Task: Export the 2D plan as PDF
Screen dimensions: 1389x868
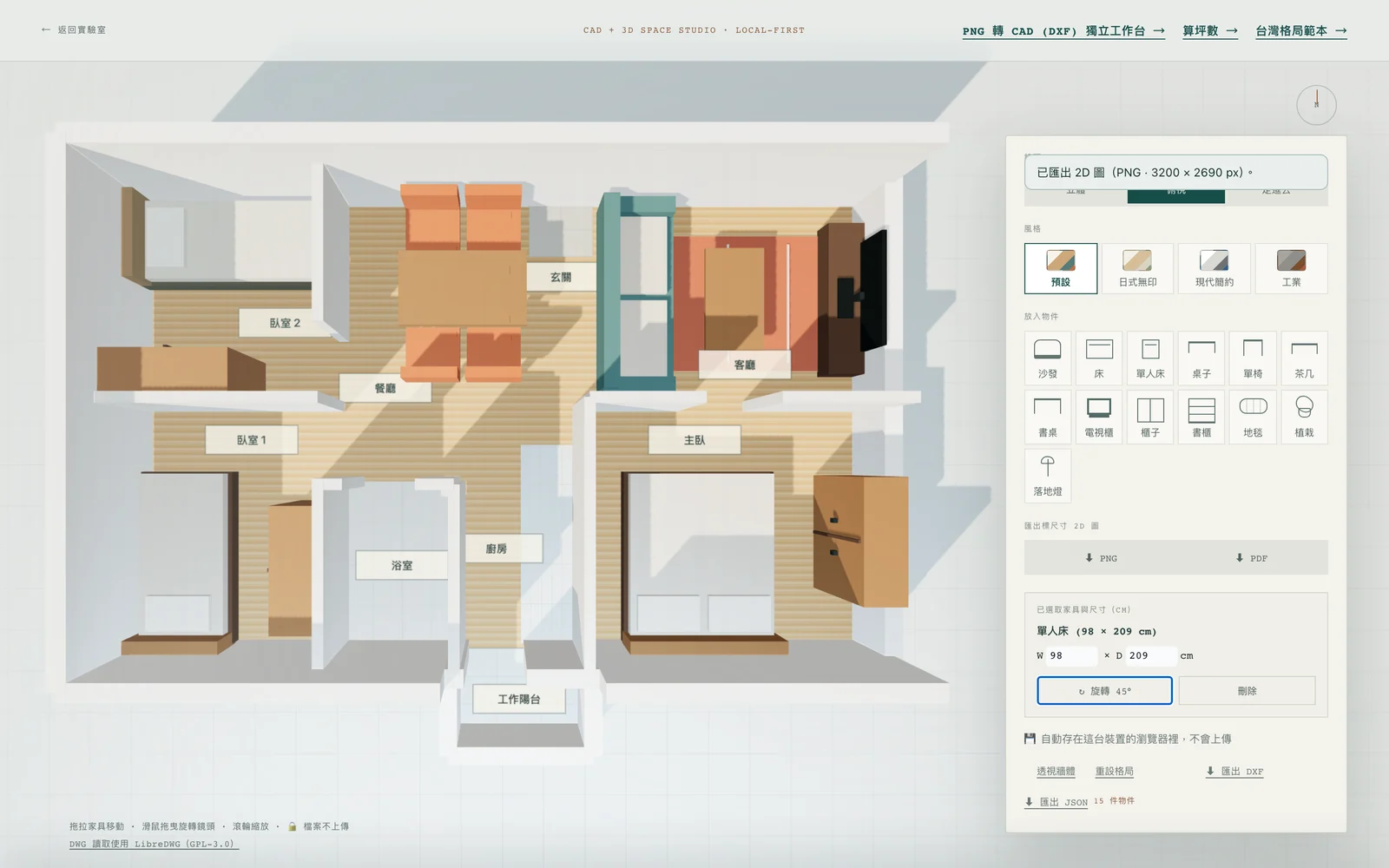Action: point(1252,558)
